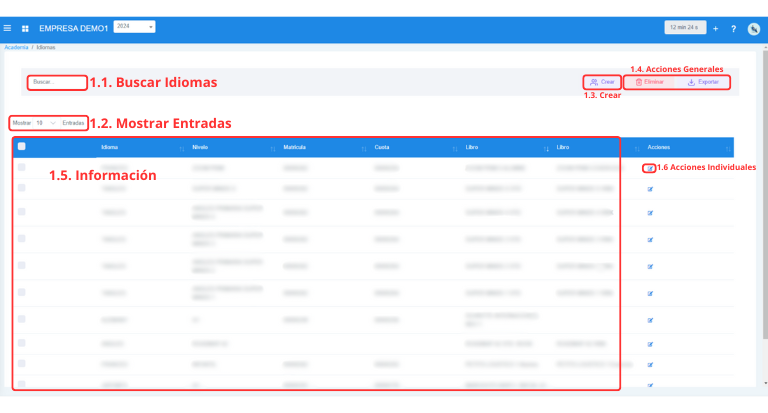Click the Eliminar button
This screenshot has width=768, height=413.
650,82
